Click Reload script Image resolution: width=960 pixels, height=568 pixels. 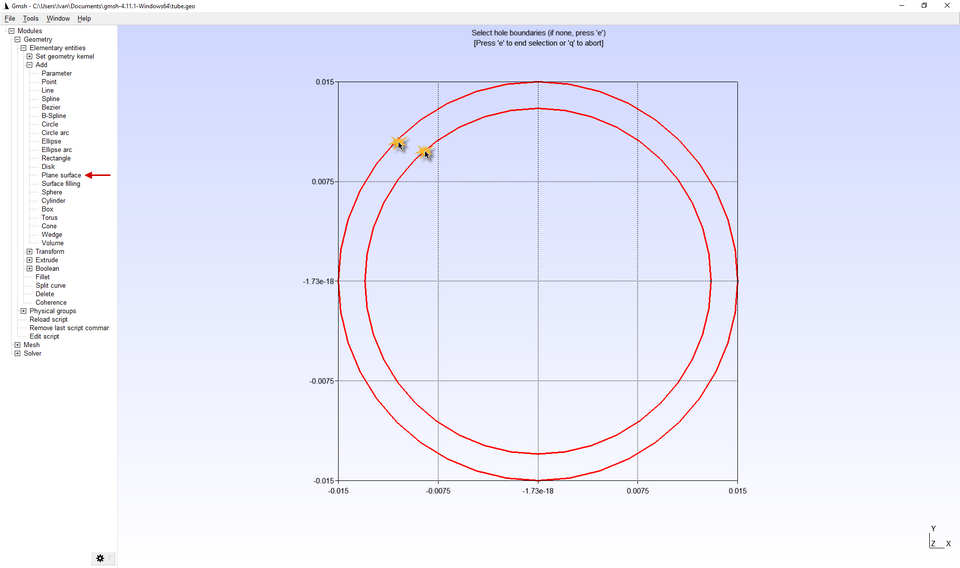pos(48,319)
